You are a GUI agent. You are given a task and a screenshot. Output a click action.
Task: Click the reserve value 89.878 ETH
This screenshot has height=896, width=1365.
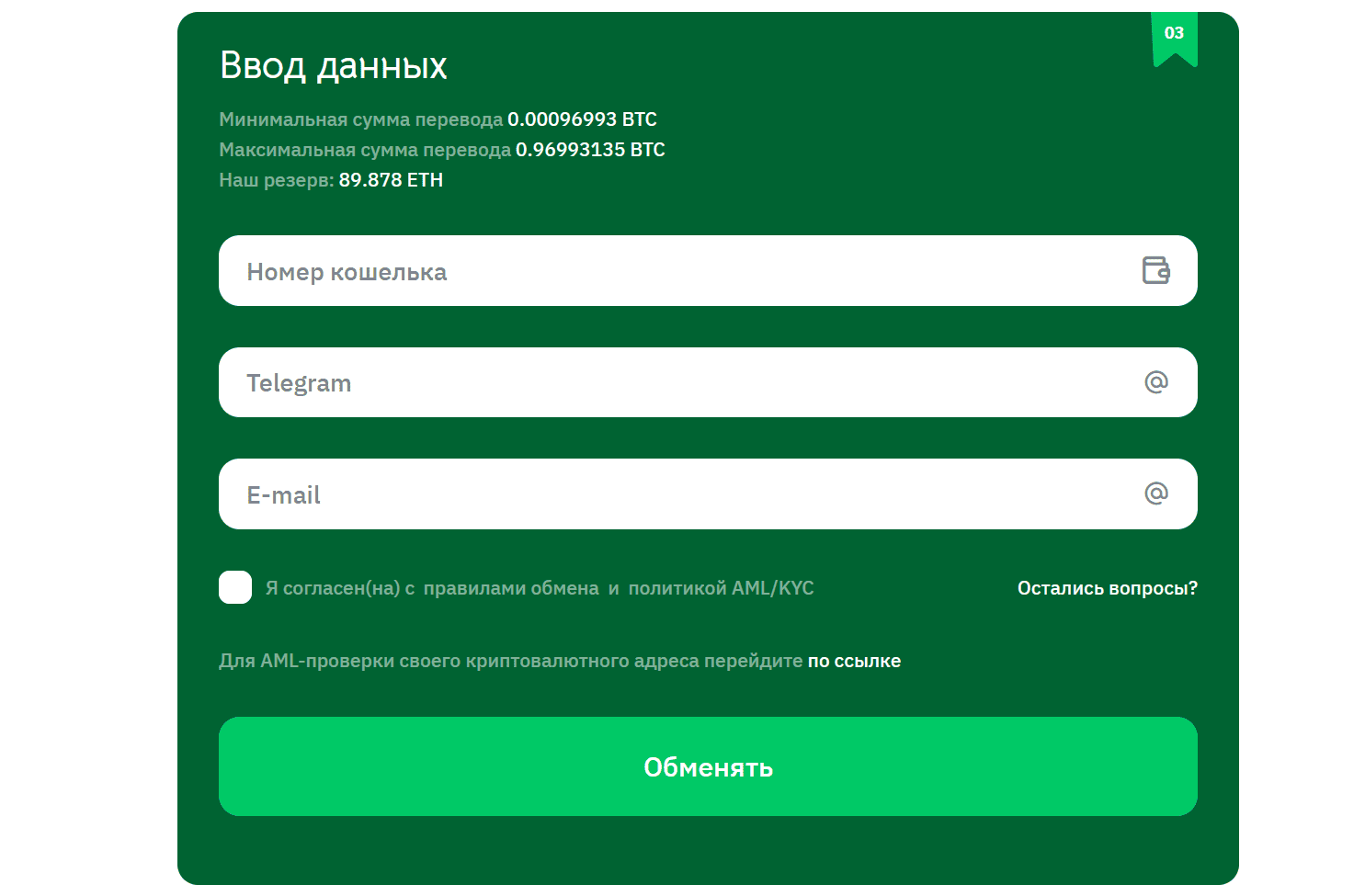391,180
